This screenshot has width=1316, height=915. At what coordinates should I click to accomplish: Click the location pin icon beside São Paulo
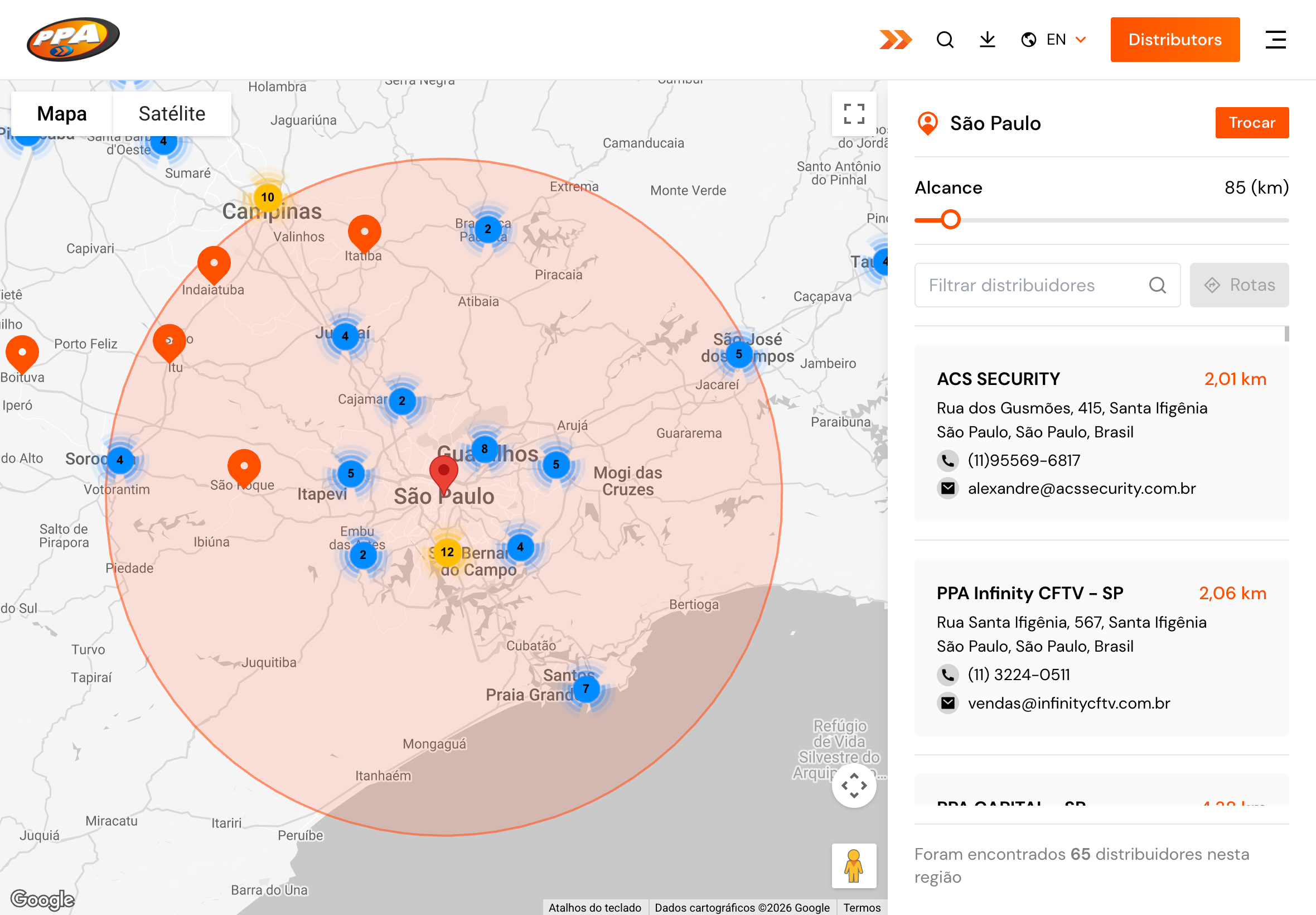[x=927, y=123]
